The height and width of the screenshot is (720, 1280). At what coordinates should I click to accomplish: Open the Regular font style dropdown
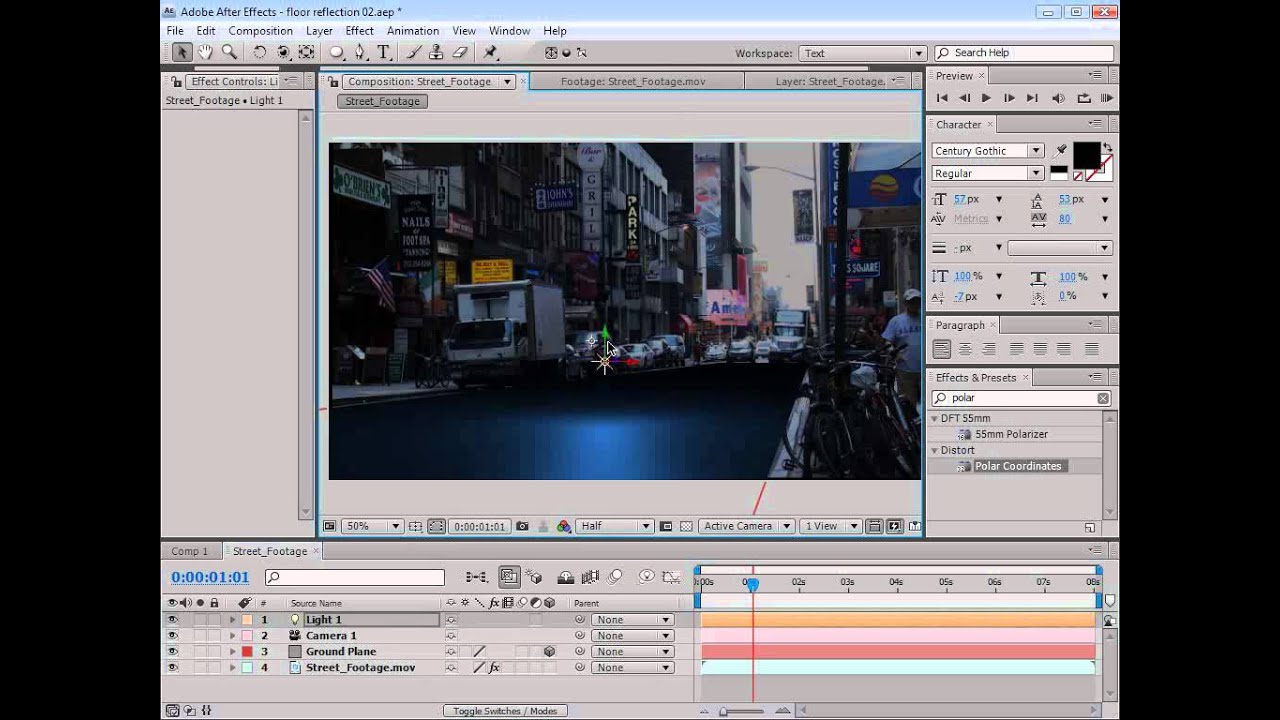(x=988, y=173)
